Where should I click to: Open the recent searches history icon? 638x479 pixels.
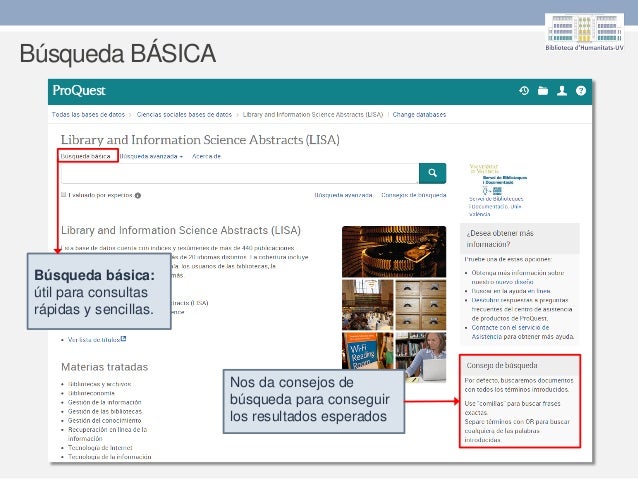pyautogui.click(x=524, y=90)
